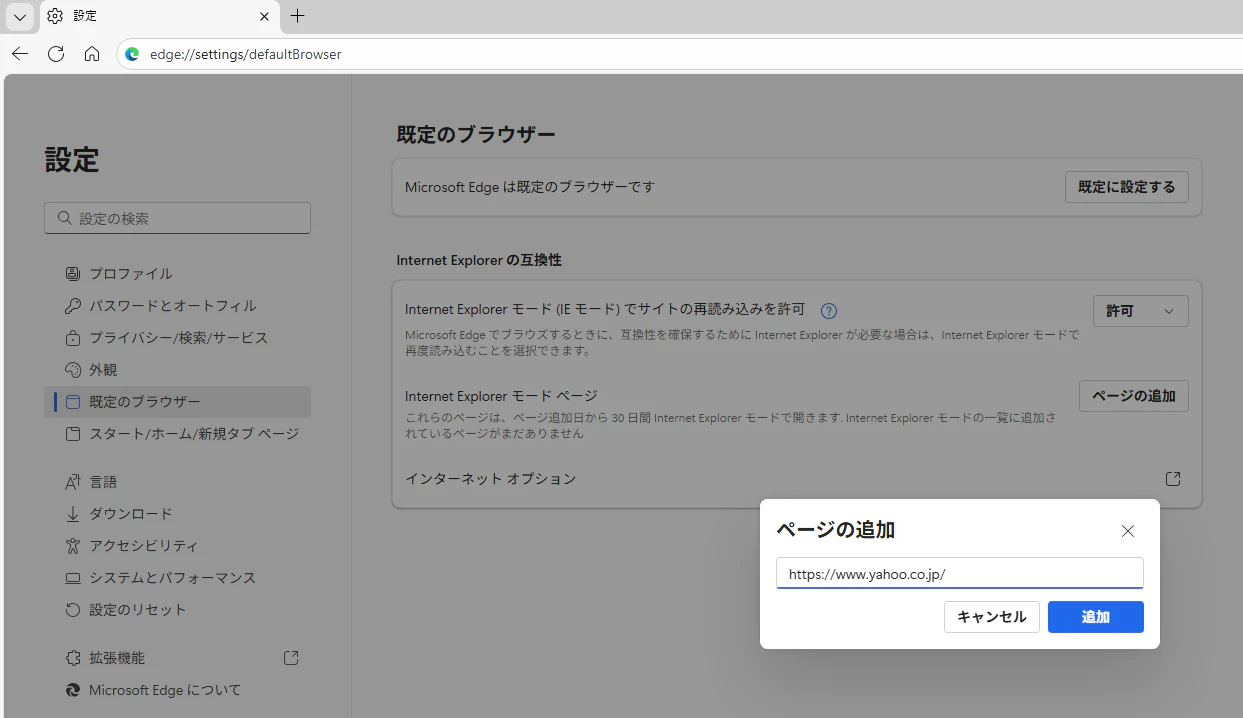
Task: Open アクセシビリティ settings section
Action: coord(177,546)
